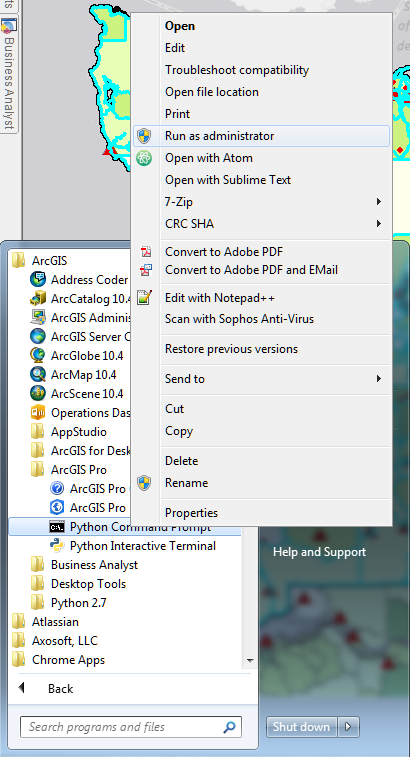Screen dimensions: 410x757
Task: Choose Print from the context menu
Action: click(261, 114)
